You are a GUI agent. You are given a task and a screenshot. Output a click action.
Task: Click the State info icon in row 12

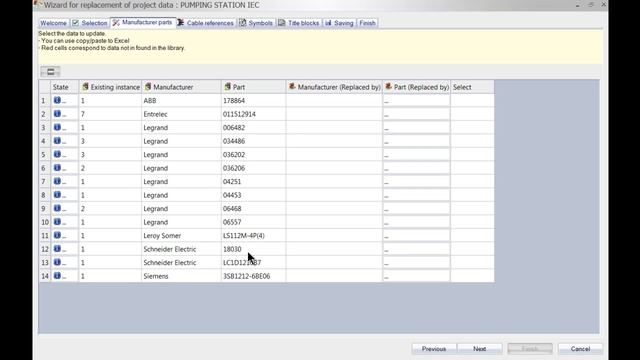click(x=57, y=248)
